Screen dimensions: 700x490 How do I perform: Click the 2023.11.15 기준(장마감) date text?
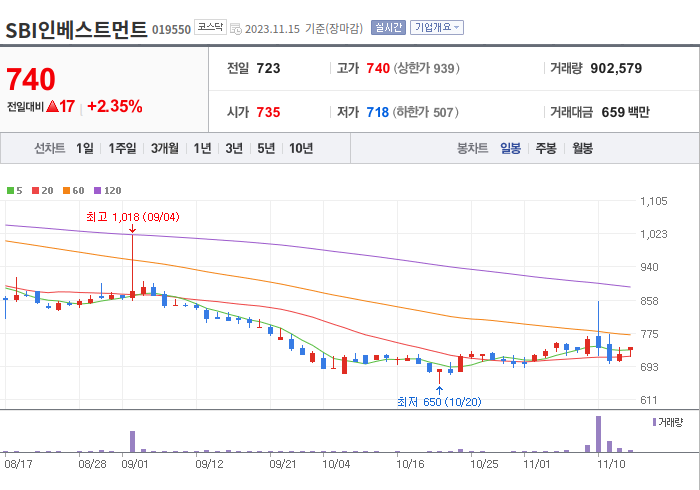tap(304, 29)
